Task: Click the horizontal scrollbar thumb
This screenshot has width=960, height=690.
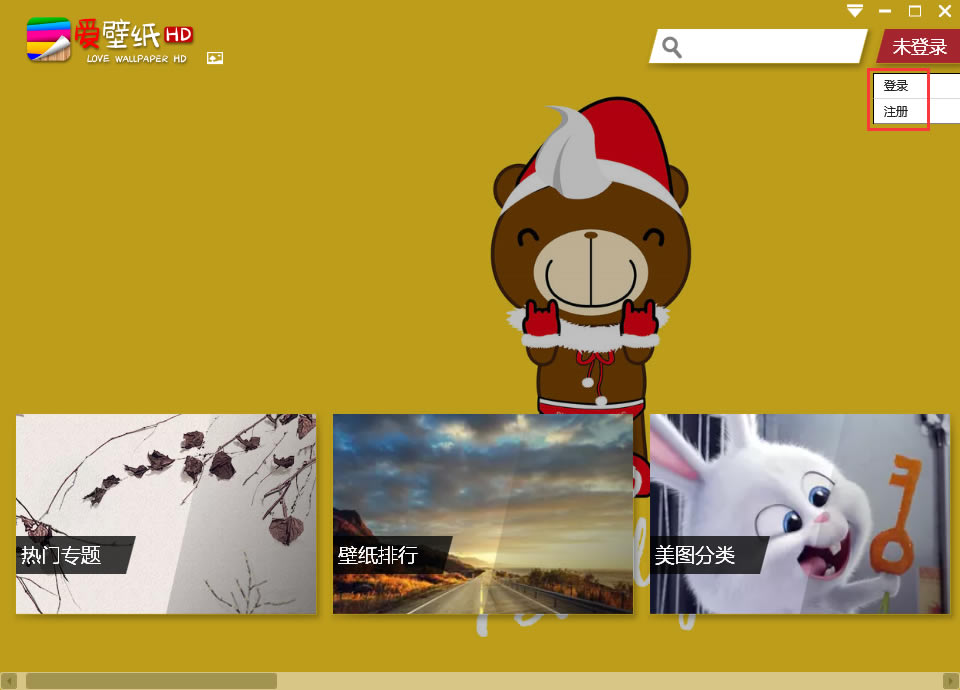Action: (x=151, y=681)
